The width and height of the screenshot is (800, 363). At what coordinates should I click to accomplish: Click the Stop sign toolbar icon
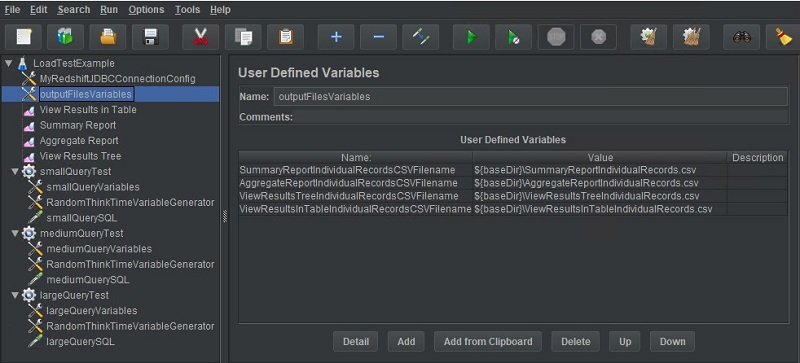click(556, 37)
